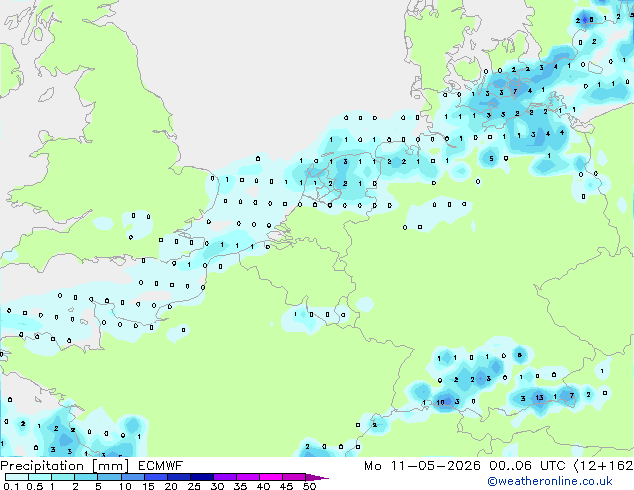Open the weatheronline.co.uk copyright link
The image size is (634, 490).
(550, 481)
